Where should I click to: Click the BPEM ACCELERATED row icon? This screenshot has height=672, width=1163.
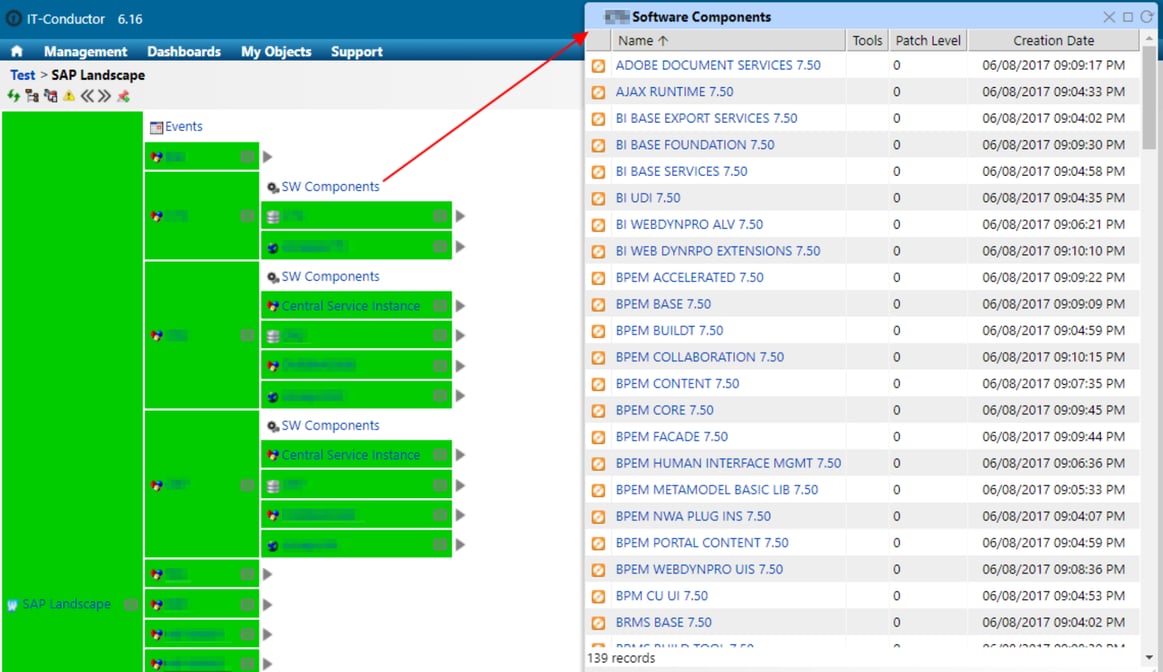(598, 278)
